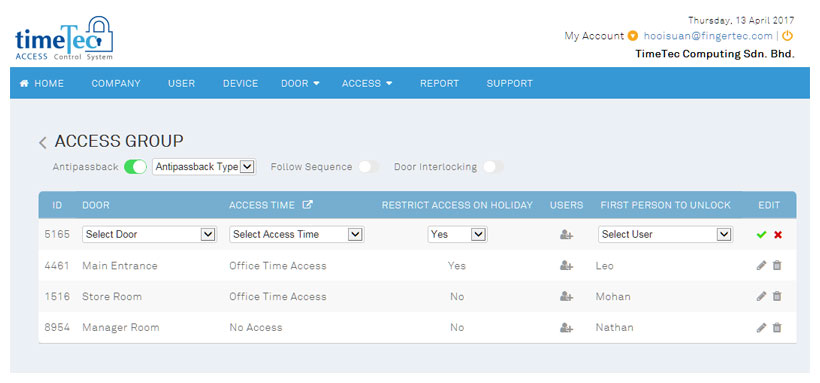Delete the Store Room row using the trash icon
The width and height of the screenshot is (820, 383).
(777, 297)
